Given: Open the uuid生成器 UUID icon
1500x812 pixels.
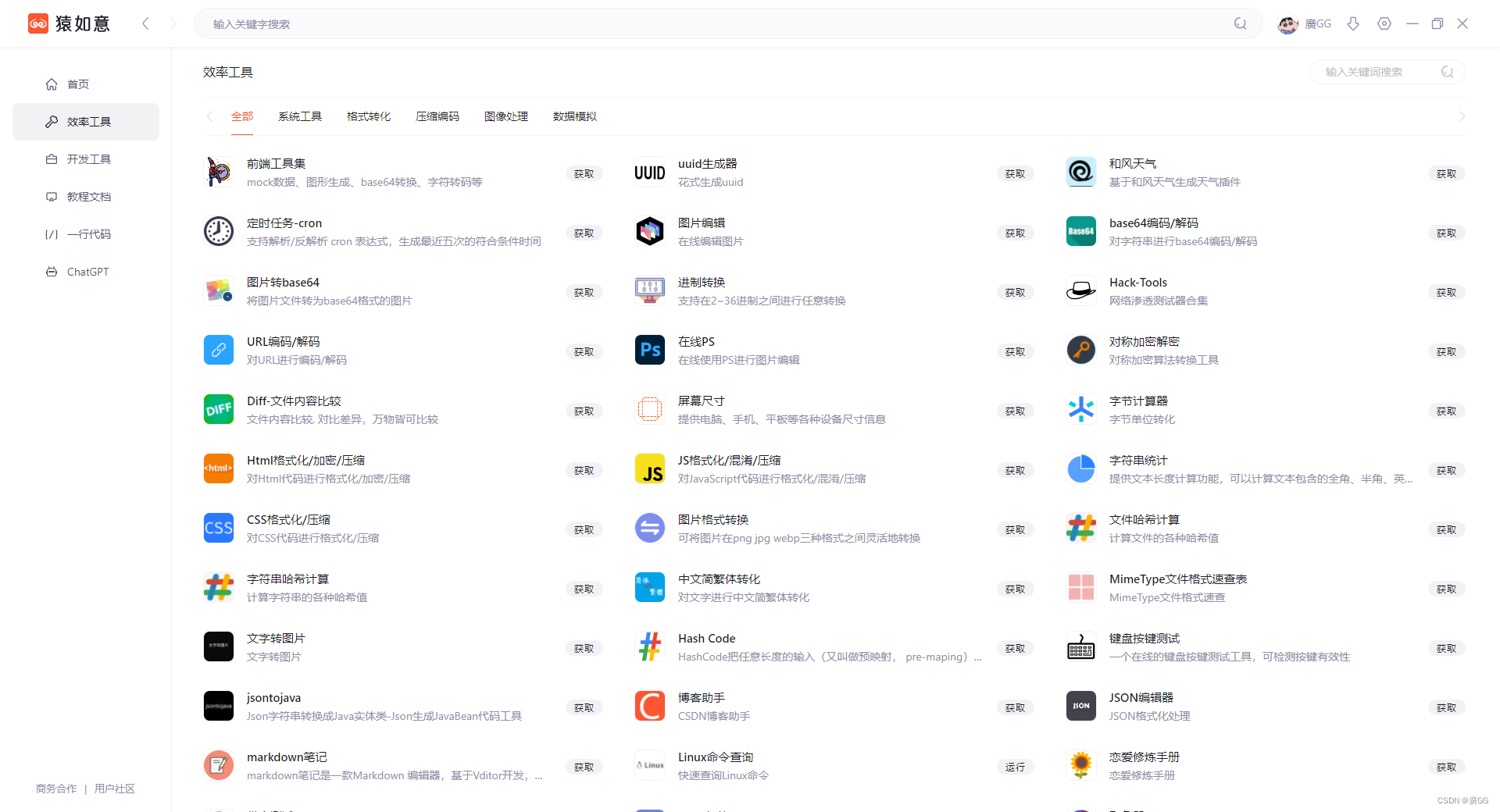Looking at the screenshot, I should [650, 173].
